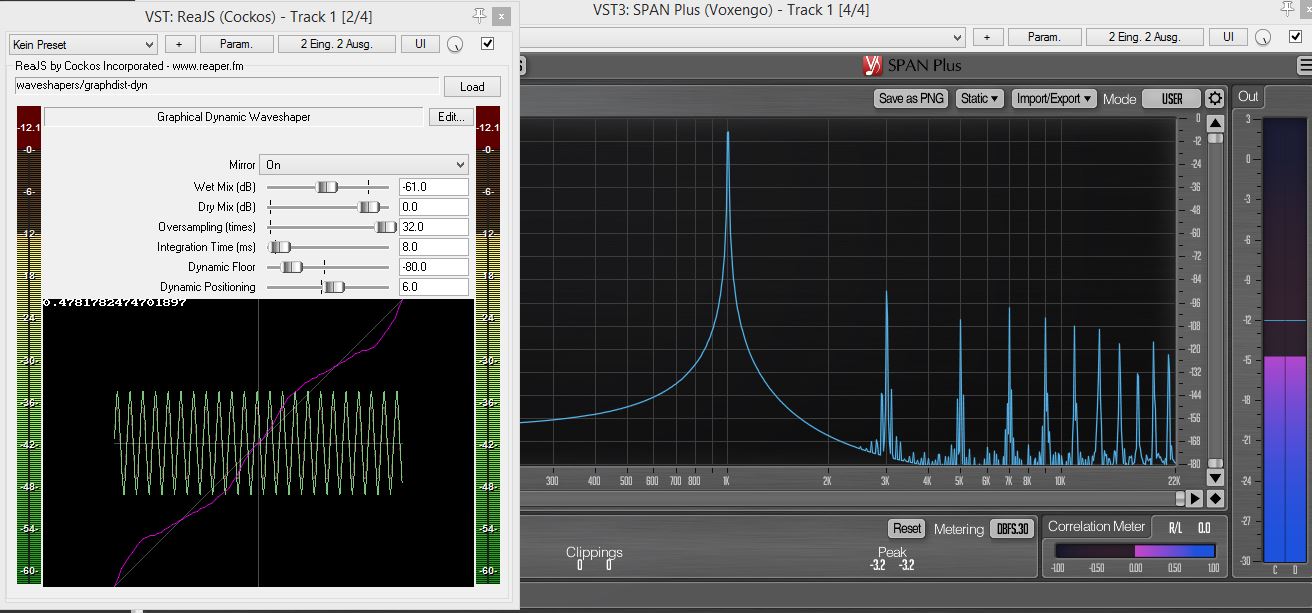The width and height of the screenshot is (1312, 613).
Task: Click the Save as PNG button
Action: 911,99
